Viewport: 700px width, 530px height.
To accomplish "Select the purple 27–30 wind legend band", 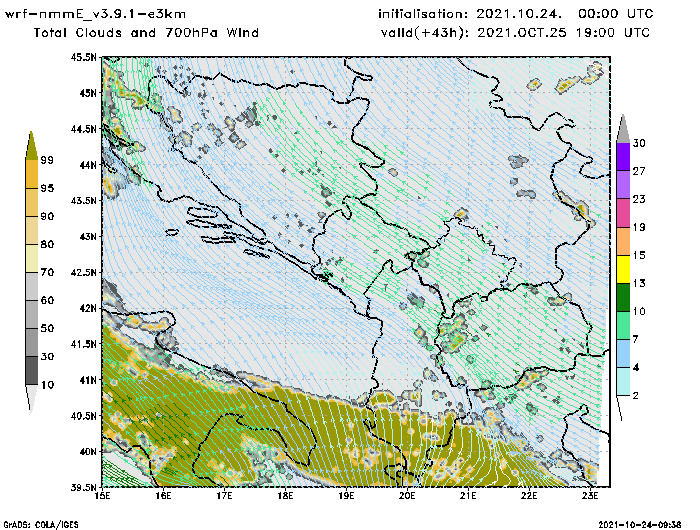I will point(623,157).
